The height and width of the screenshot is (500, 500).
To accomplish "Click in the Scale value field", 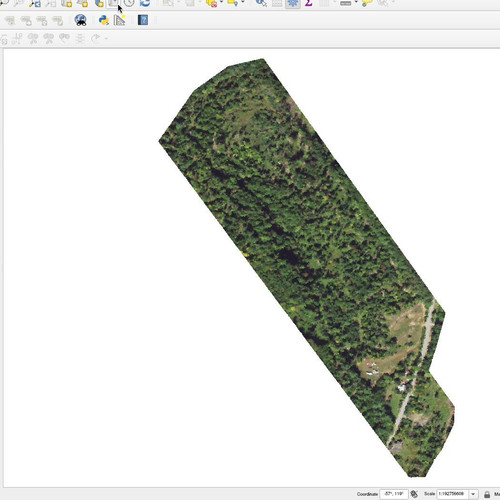I will click(453, 494).
